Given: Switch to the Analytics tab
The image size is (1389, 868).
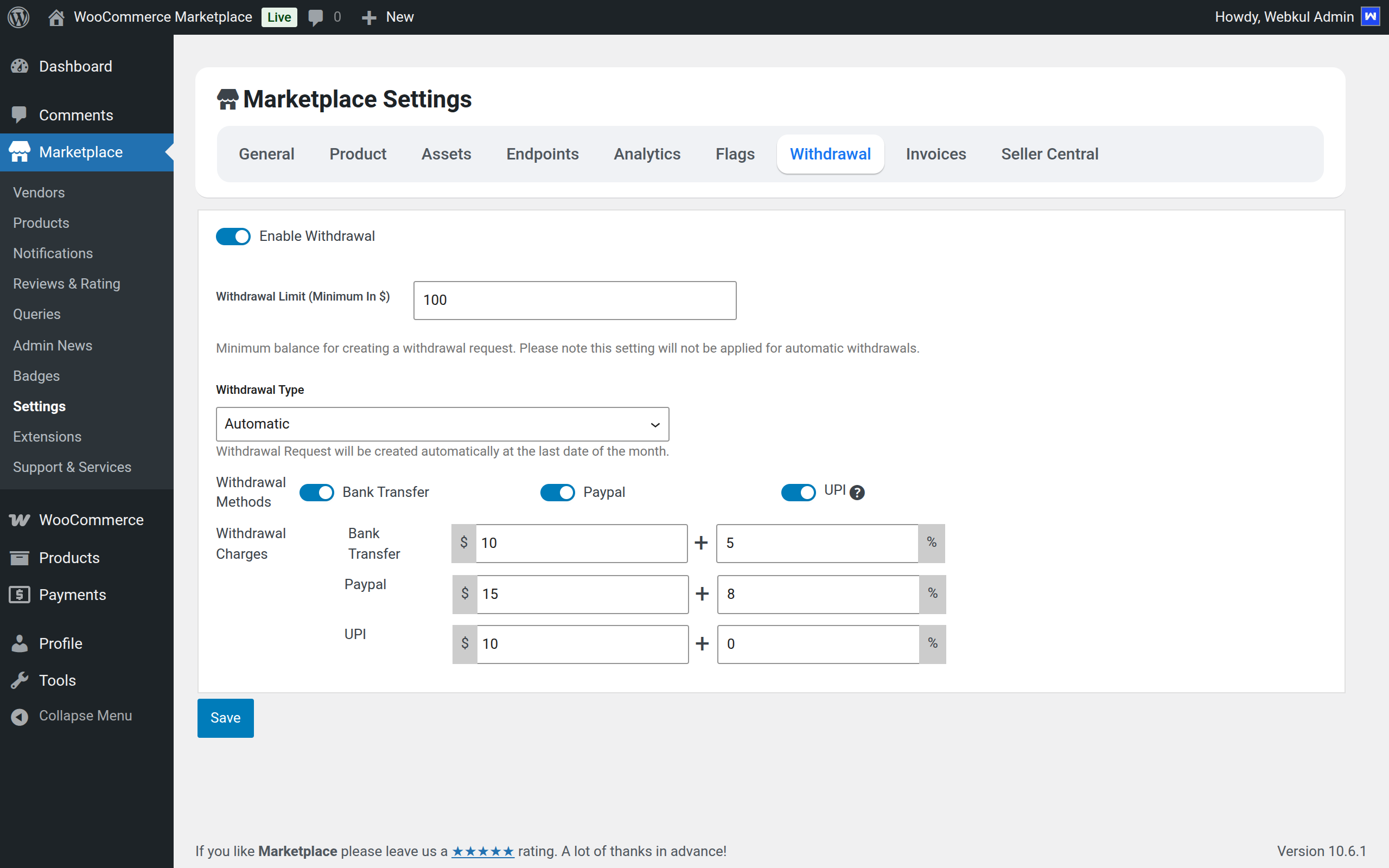Looking at the screenshot, I should [x=646, y=154].
